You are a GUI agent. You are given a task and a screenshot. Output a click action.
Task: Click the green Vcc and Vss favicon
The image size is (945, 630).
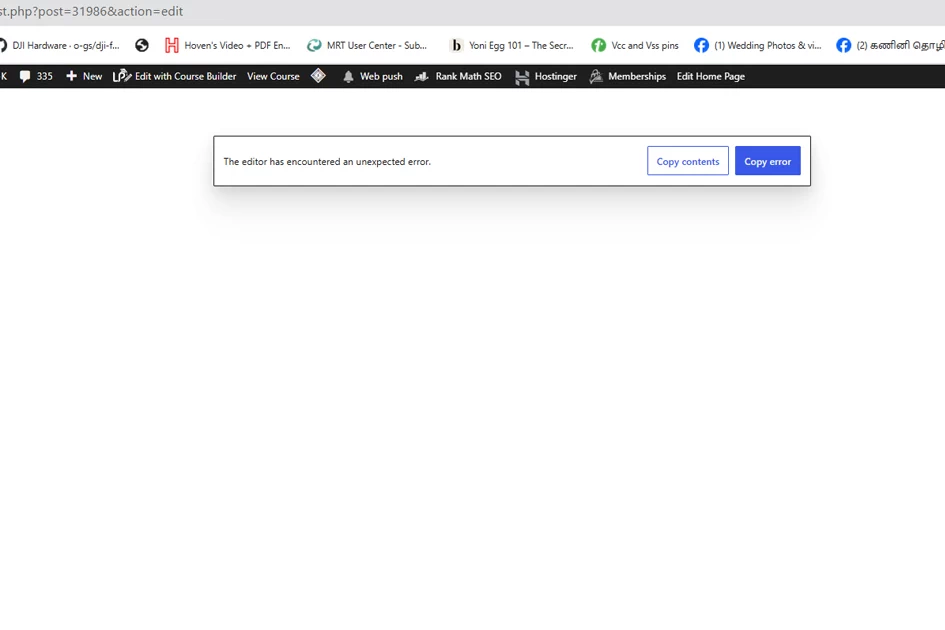click(598, 45)
